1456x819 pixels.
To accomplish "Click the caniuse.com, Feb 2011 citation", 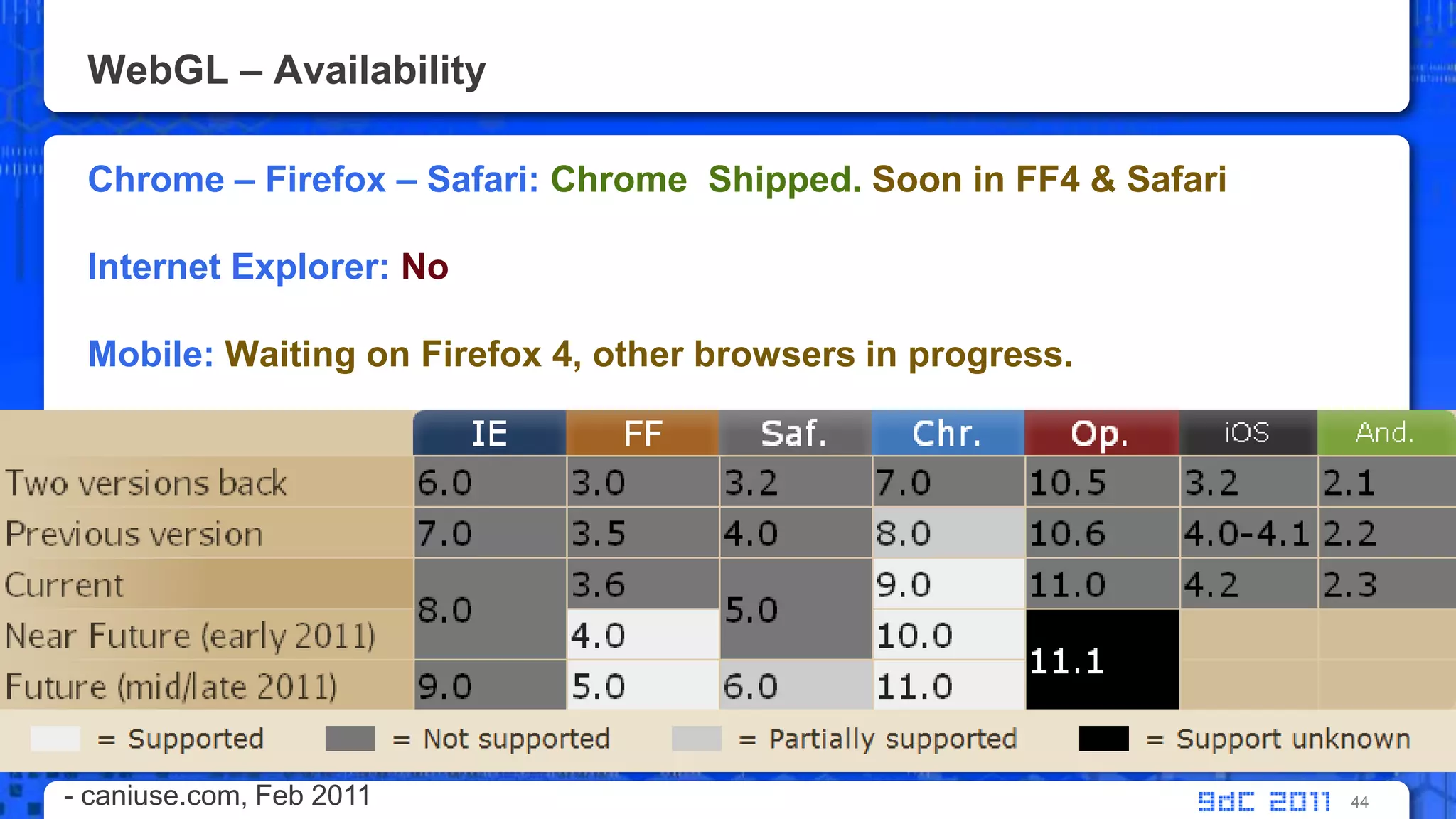I will tap(217, 796).
